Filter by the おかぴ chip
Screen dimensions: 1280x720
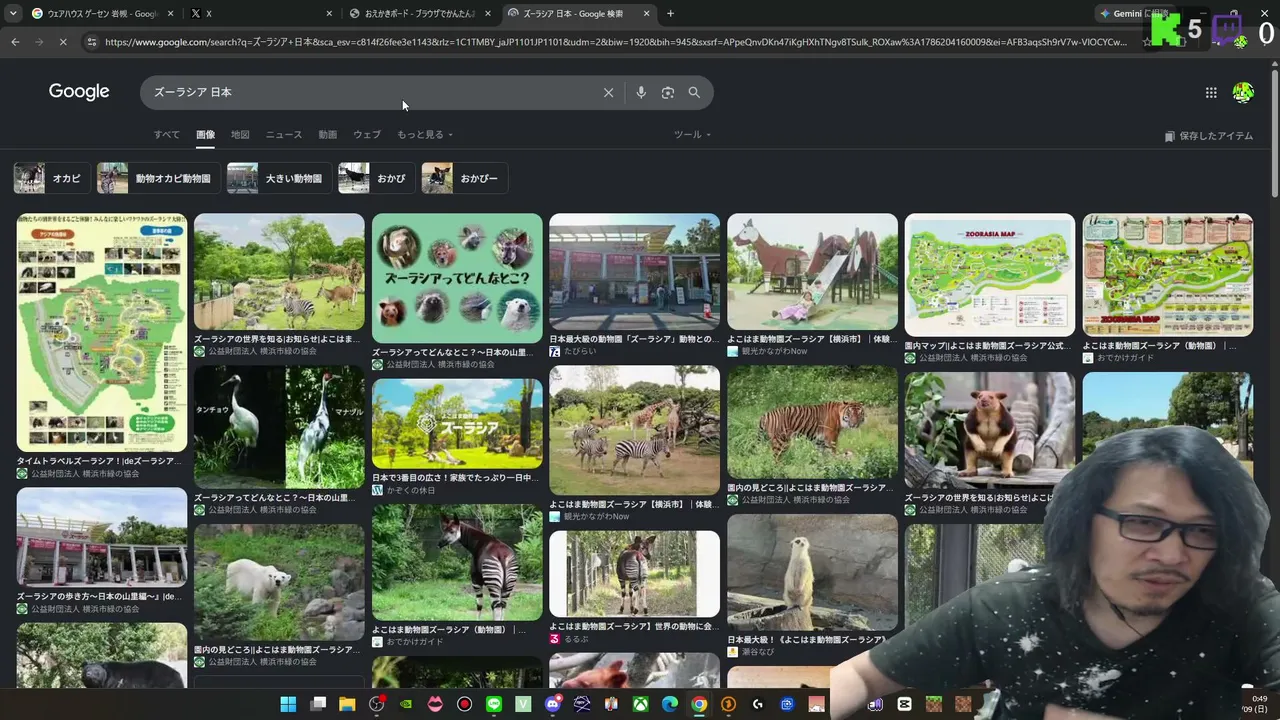coord(377,178)
